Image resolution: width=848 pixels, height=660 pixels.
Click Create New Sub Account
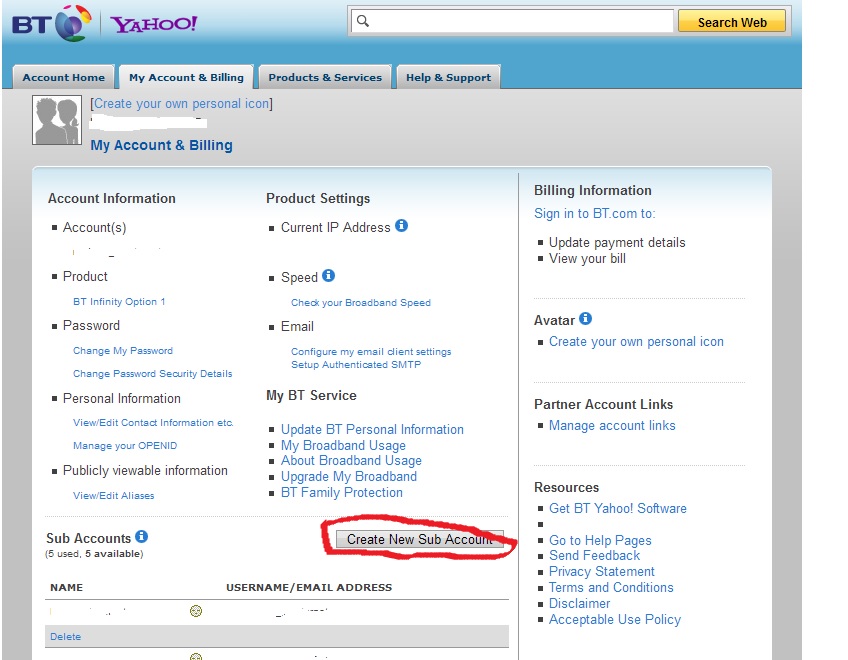pyautogui.click(x=418, y=539)
